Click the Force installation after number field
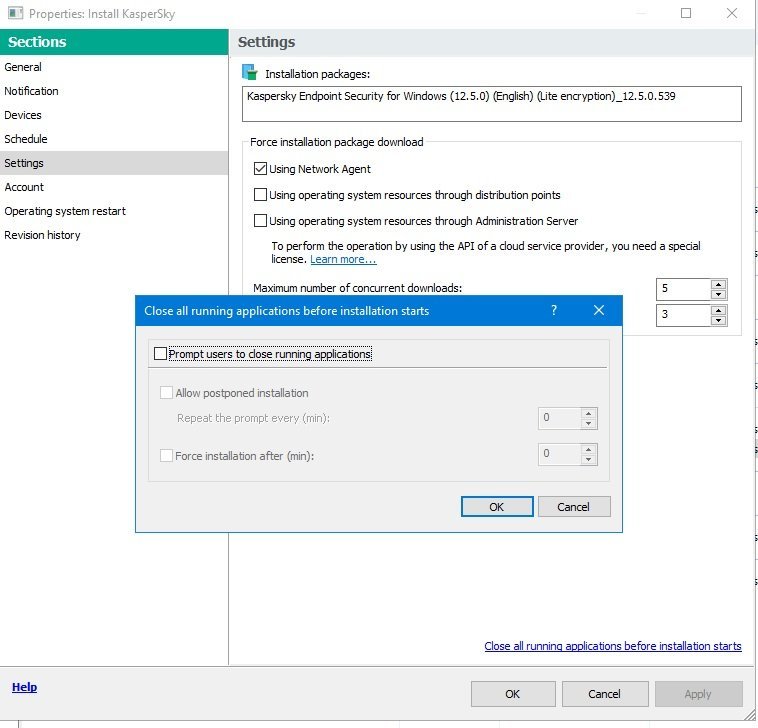This screenshot has width=758, height=728. [x=559, y=454]
